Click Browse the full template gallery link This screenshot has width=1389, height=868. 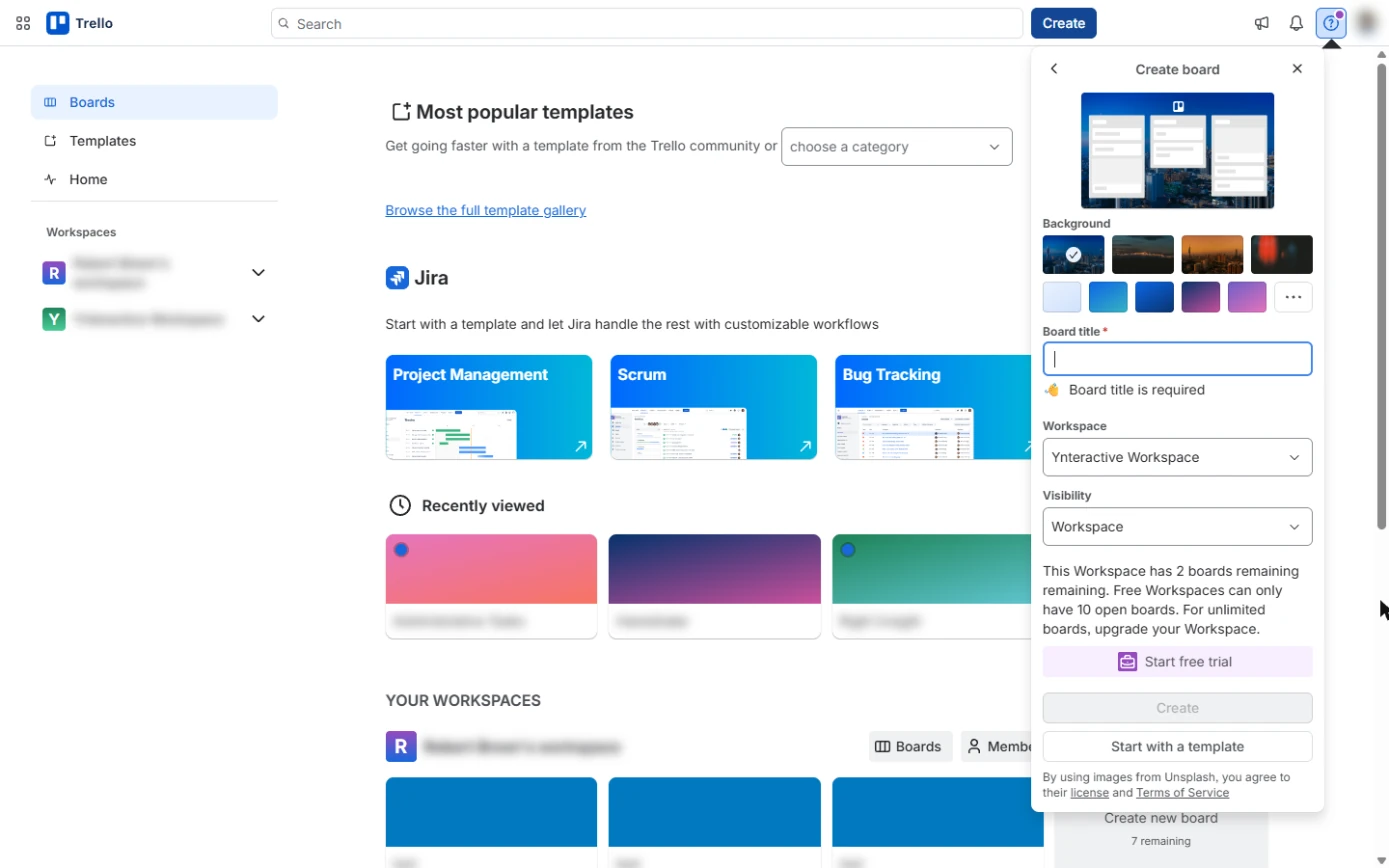coord(486,210)
